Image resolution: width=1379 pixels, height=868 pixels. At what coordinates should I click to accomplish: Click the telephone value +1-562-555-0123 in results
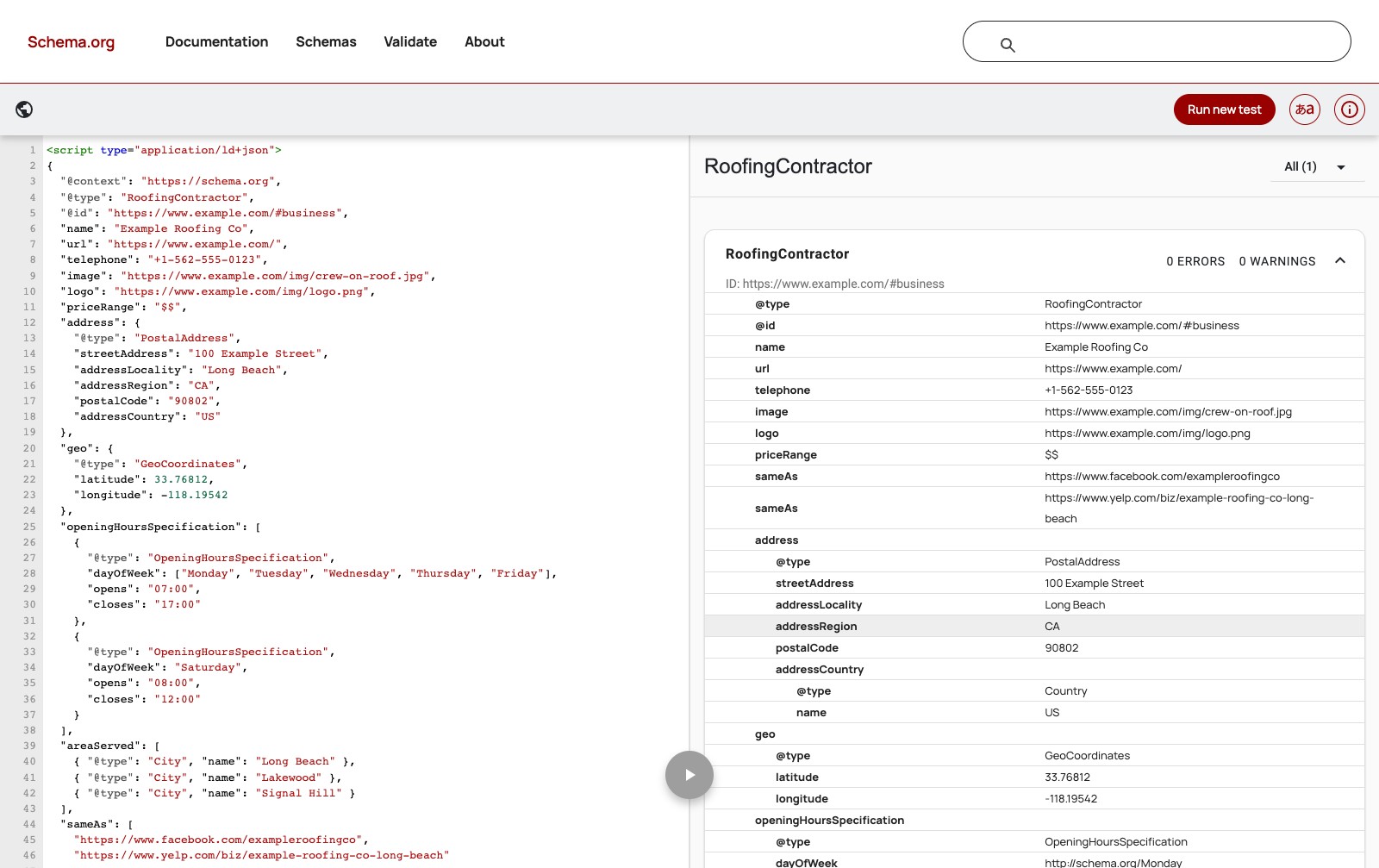1089,390
